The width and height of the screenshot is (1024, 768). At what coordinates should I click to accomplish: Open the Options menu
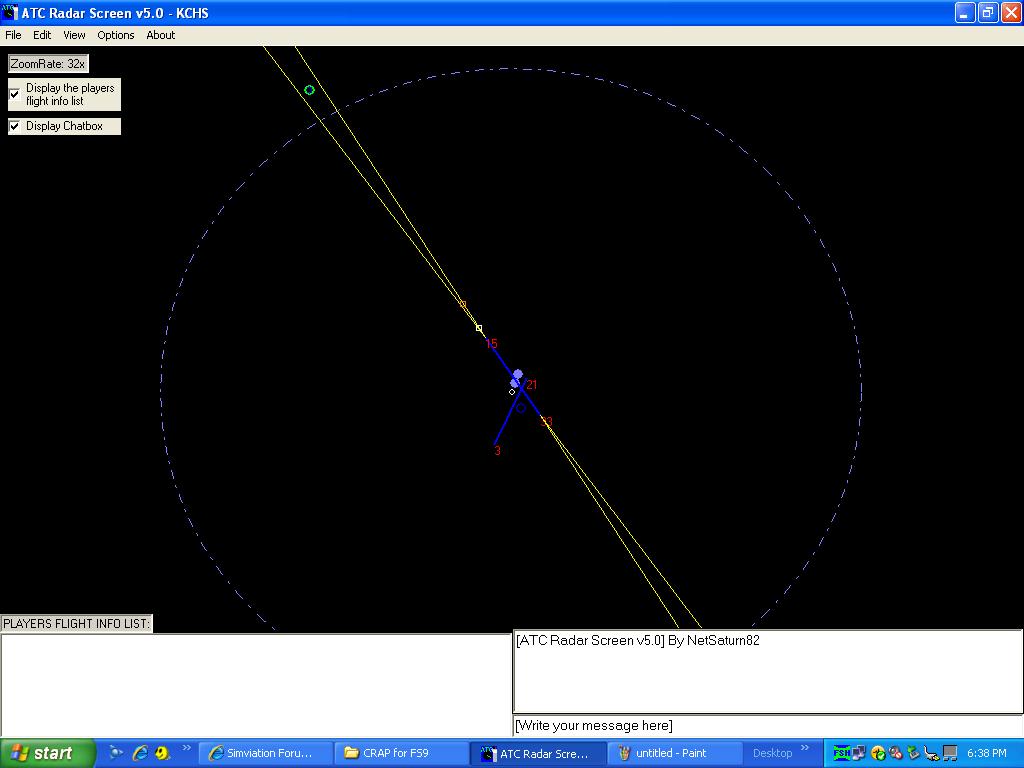[x=116, y=35]
